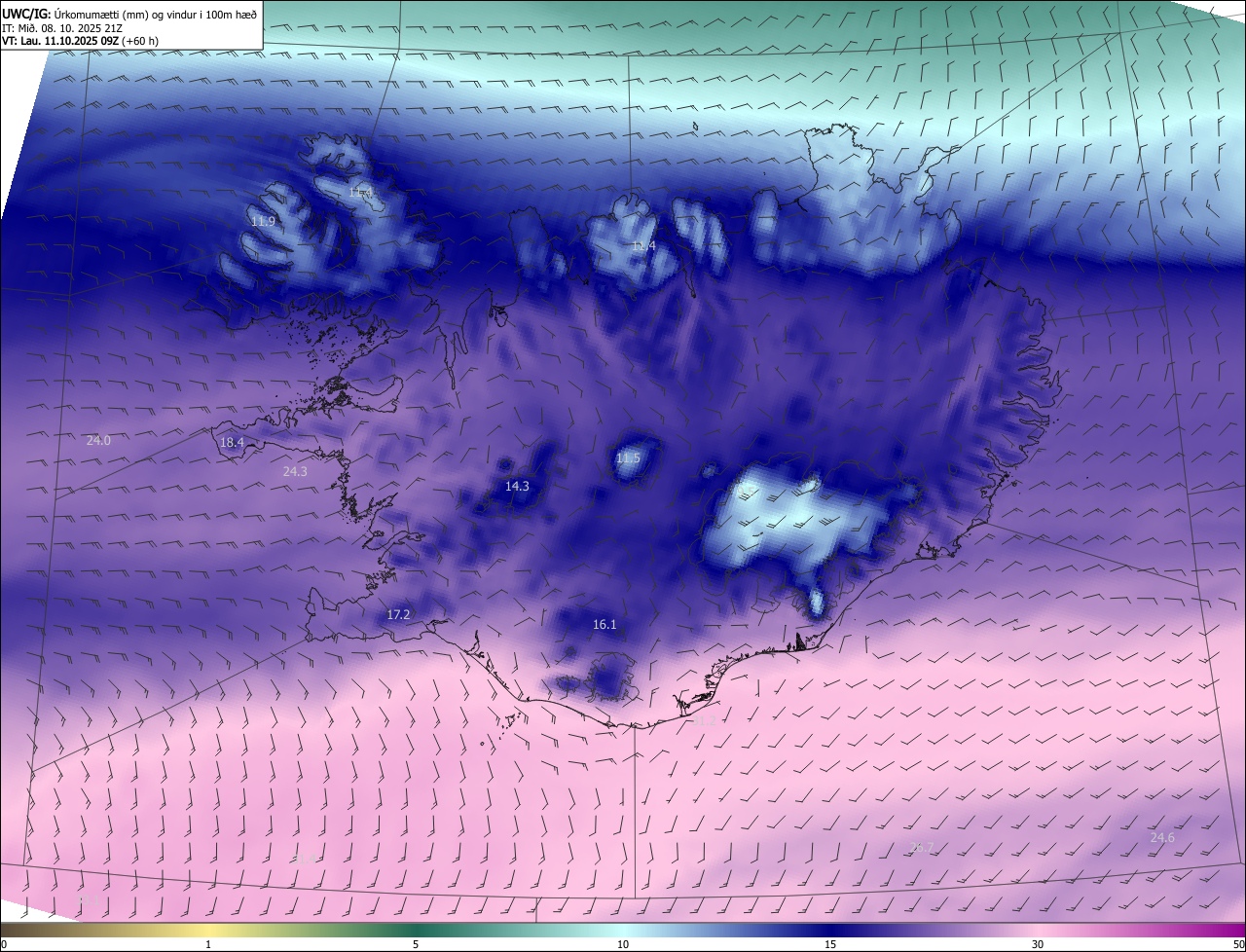Click the '15' tick label on the color scale
Image resolution: width=1246 pixels, height=952 pixels.
pyautogui.click(x=830, y=944)
